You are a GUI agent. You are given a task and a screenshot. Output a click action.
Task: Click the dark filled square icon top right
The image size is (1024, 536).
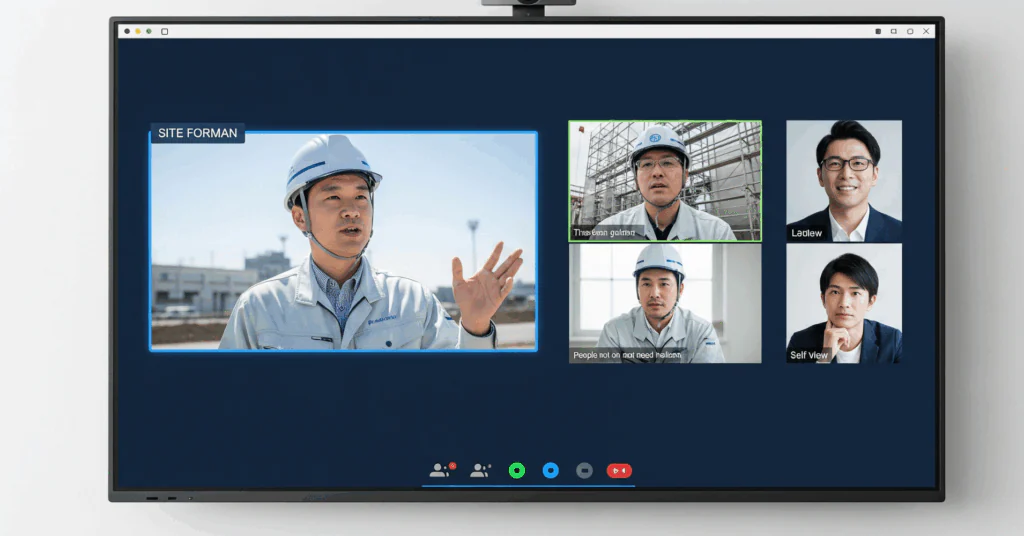click(878, 31)
